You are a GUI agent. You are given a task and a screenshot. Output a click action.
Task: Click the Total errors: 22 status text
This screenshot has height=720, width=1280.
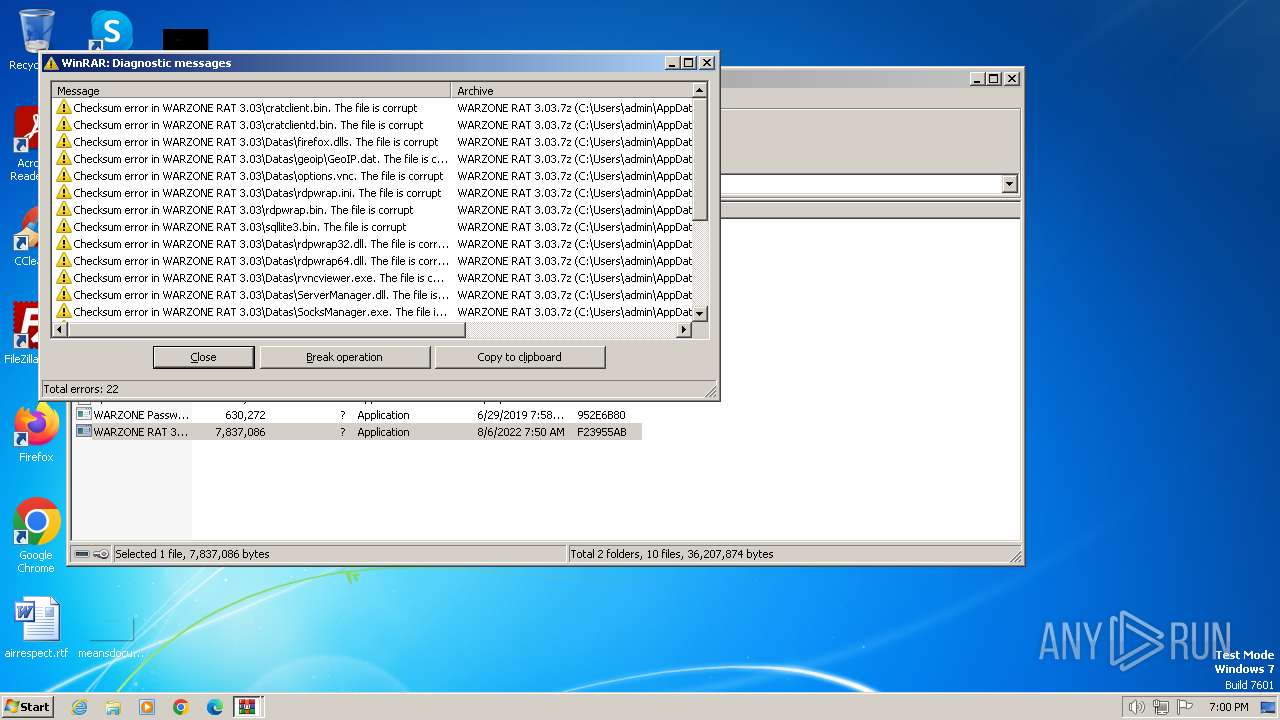tap(81, 389)
